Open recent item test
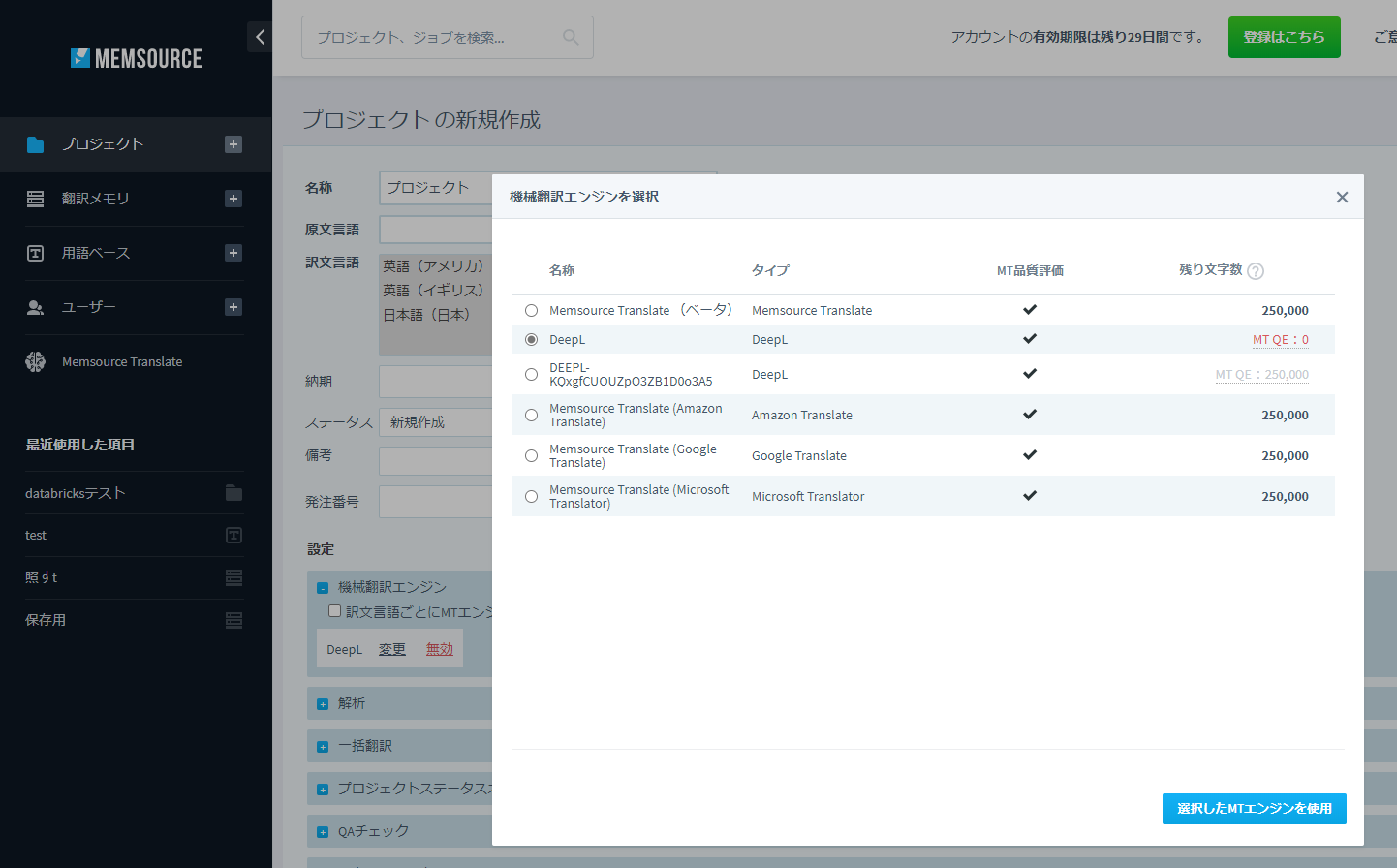1397x868 pixels. tap(36, 536)
